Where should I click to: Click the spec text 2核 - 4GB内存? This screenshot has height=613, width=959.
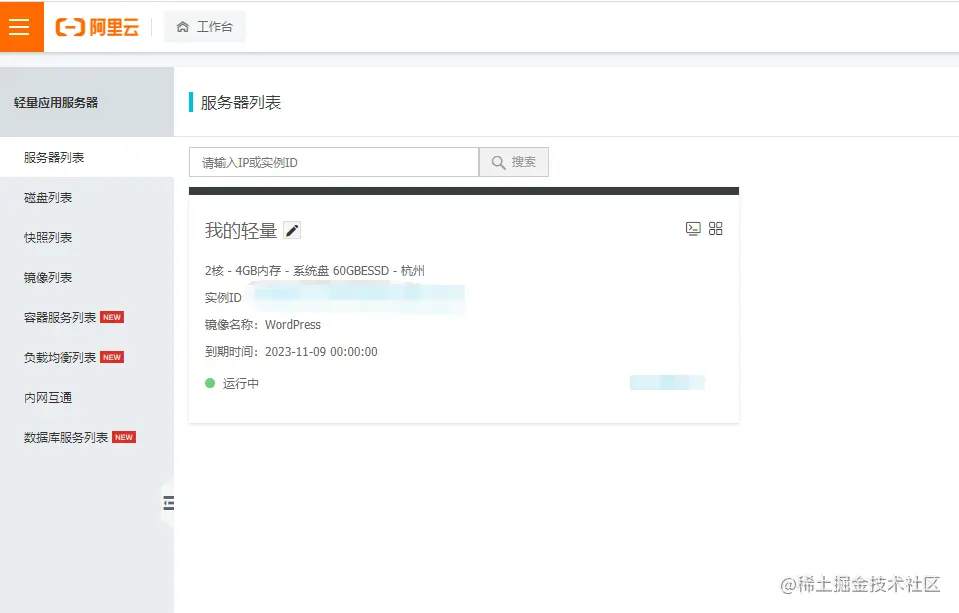pos(243,270)
